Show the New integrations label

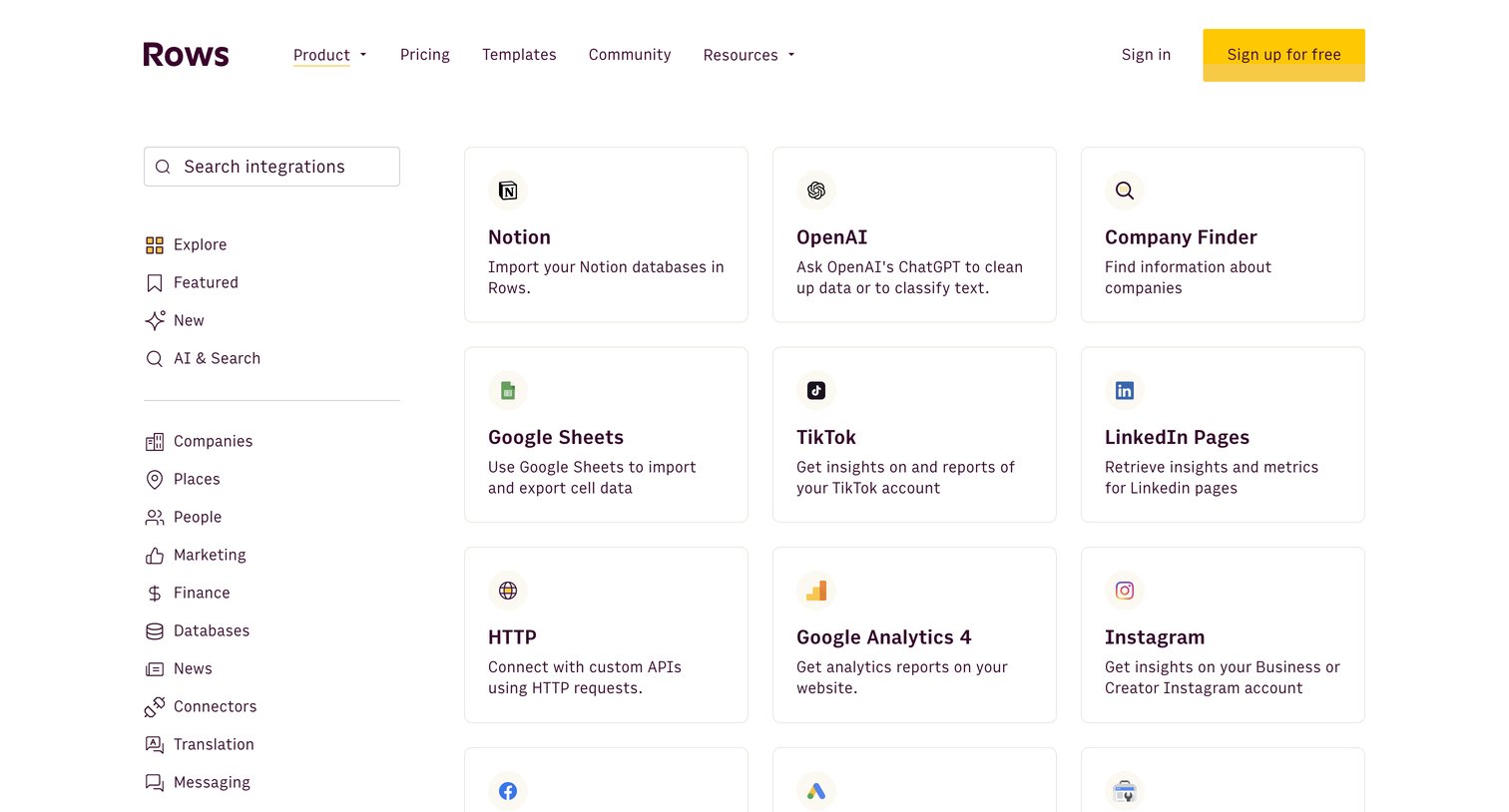tap(189, 321)
